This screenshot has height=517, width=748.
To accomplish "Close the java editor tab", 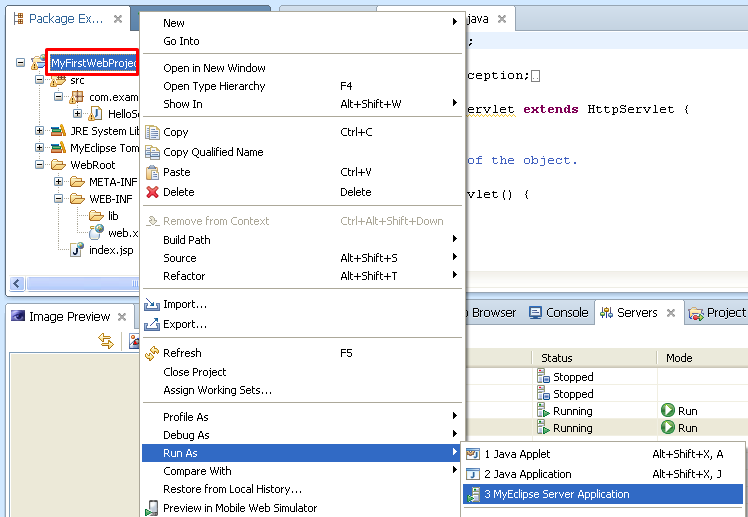I will (502, 19).
